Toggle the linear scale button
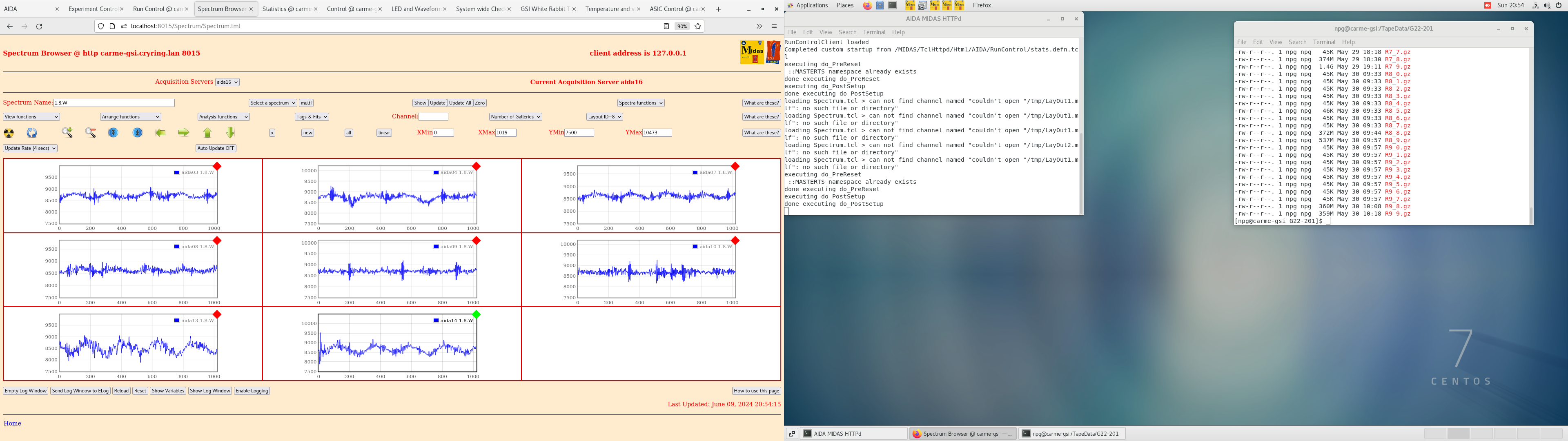 click(384, 133)
